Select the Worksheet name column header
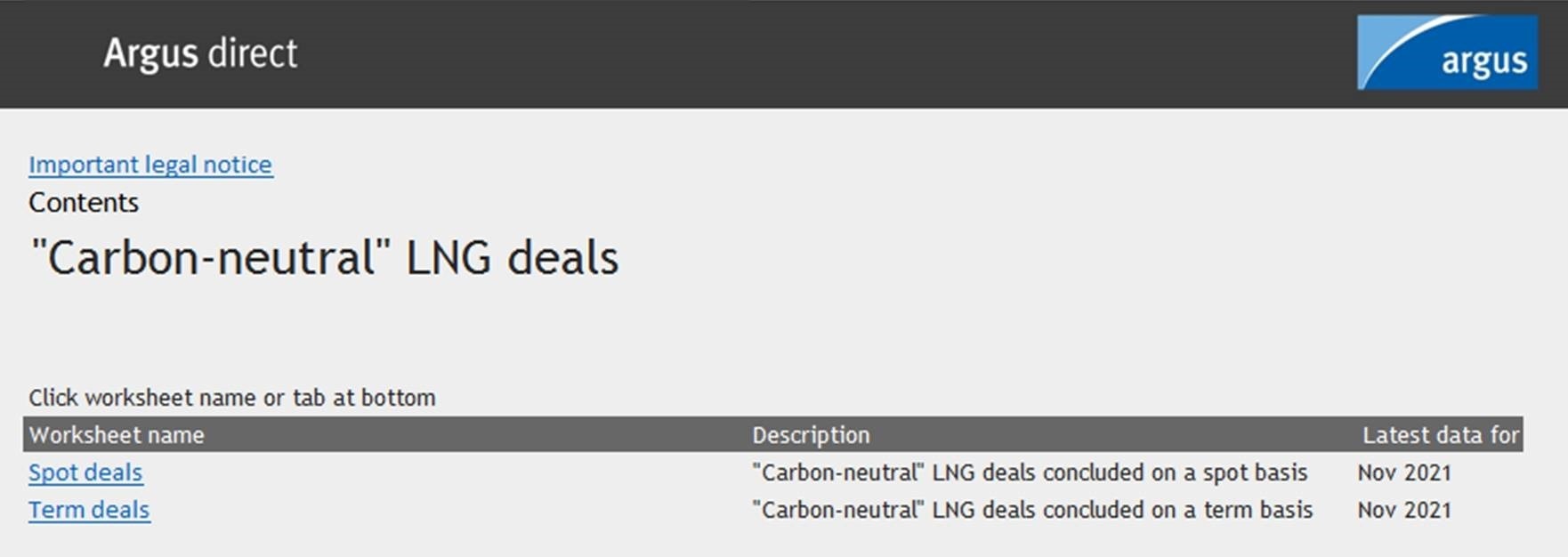1568x557 pixels. point(117,435)
